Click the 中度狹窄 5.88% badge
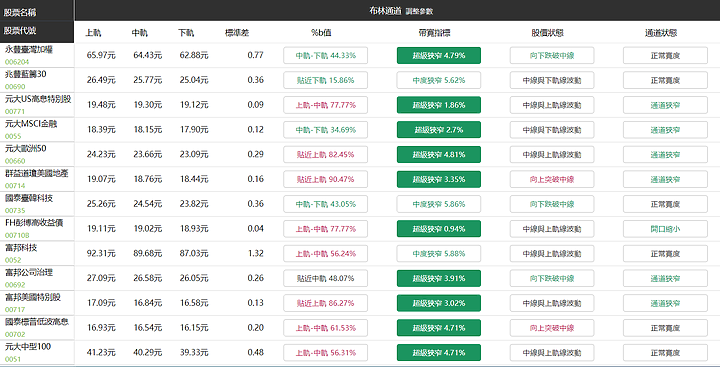720x367 pixels. point(439,254)
